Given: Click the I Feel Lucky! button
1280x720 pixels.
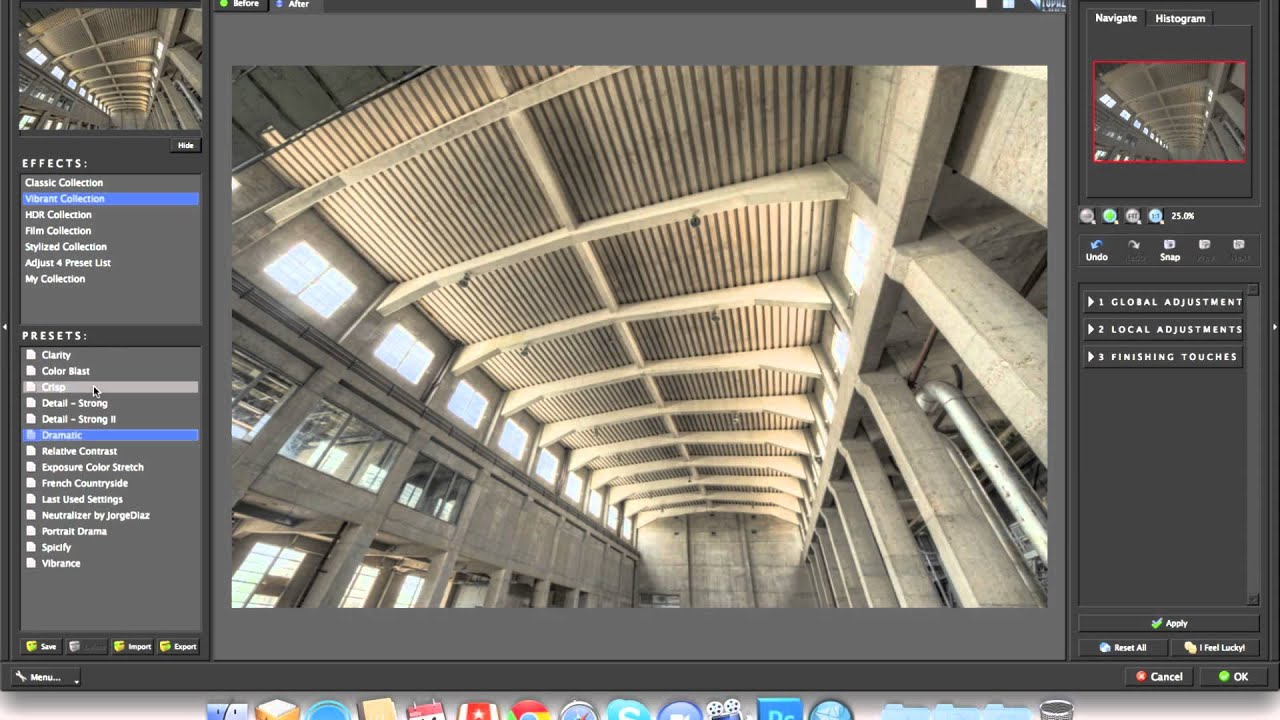Looking at the screenshot, I should click(x=1214, y=647).
